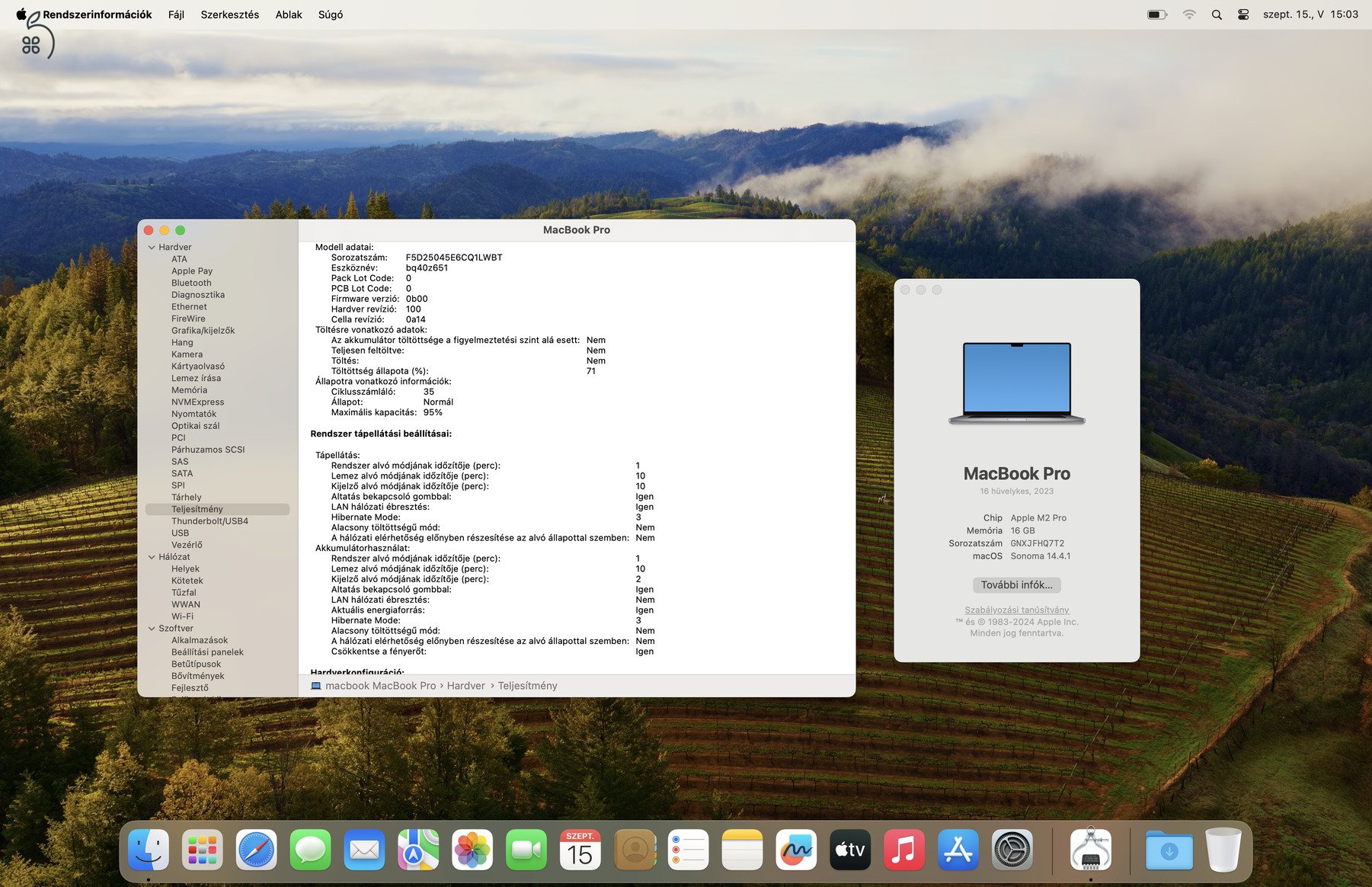
Task: Open Rendszerinformációk app menu
Action: click(x=98, y=14)
